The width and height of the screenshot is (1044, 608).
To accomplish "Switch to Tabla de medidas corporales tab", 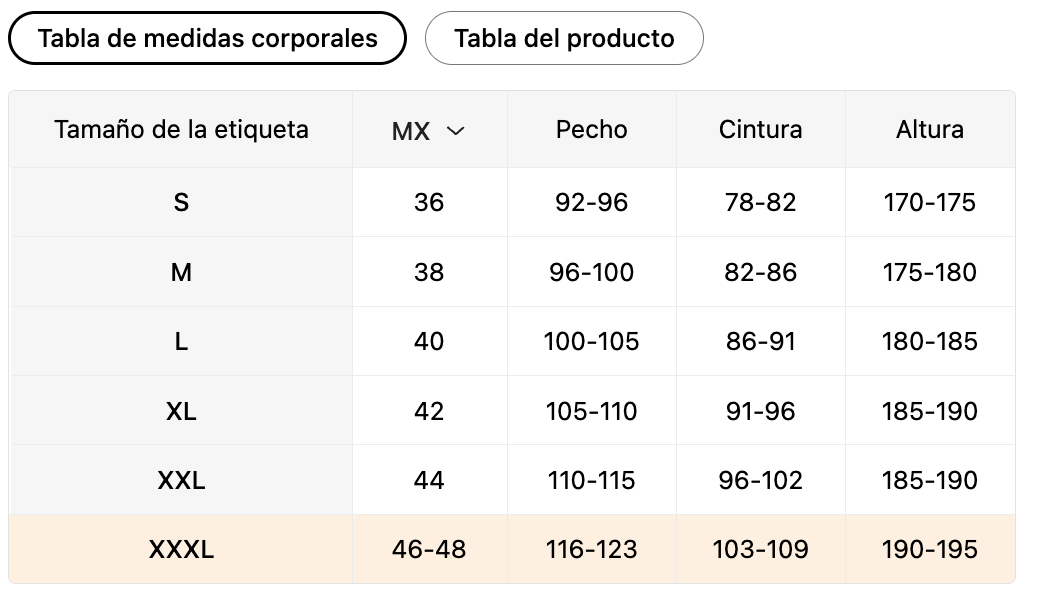I will click(207, 38).
